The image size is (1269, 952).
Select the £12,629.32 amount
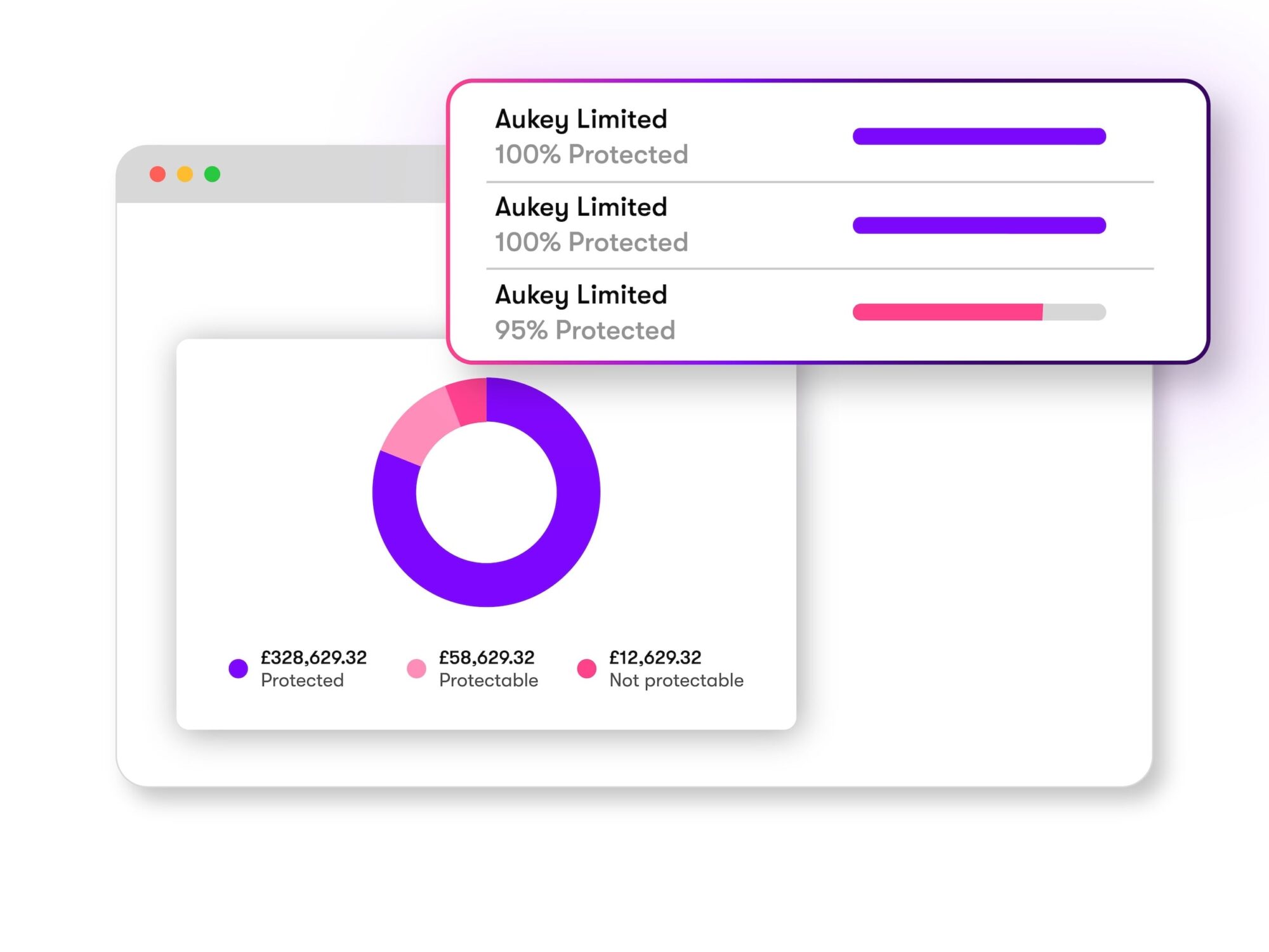(x=655, y=658)
